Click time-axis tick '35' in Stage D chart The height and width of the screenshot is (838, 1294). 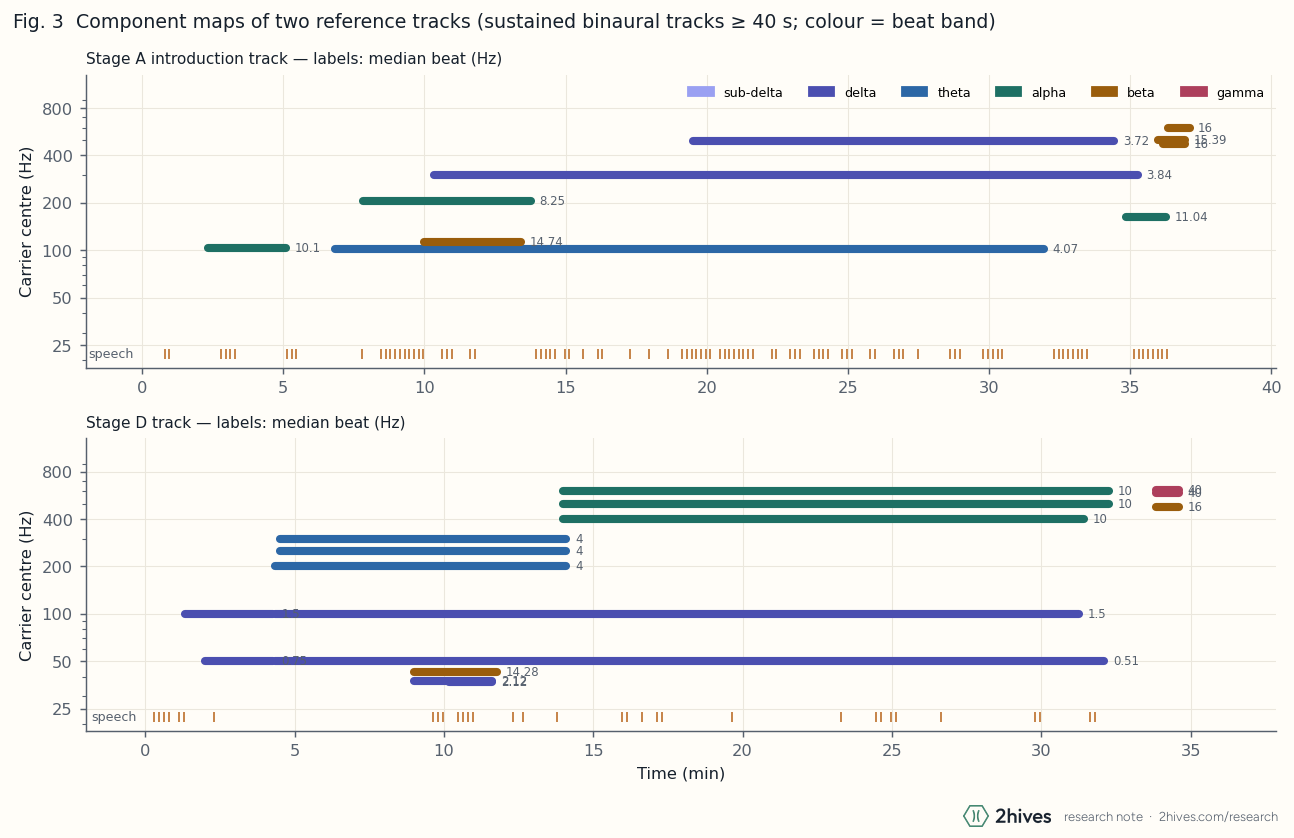tap(1191, 751)
